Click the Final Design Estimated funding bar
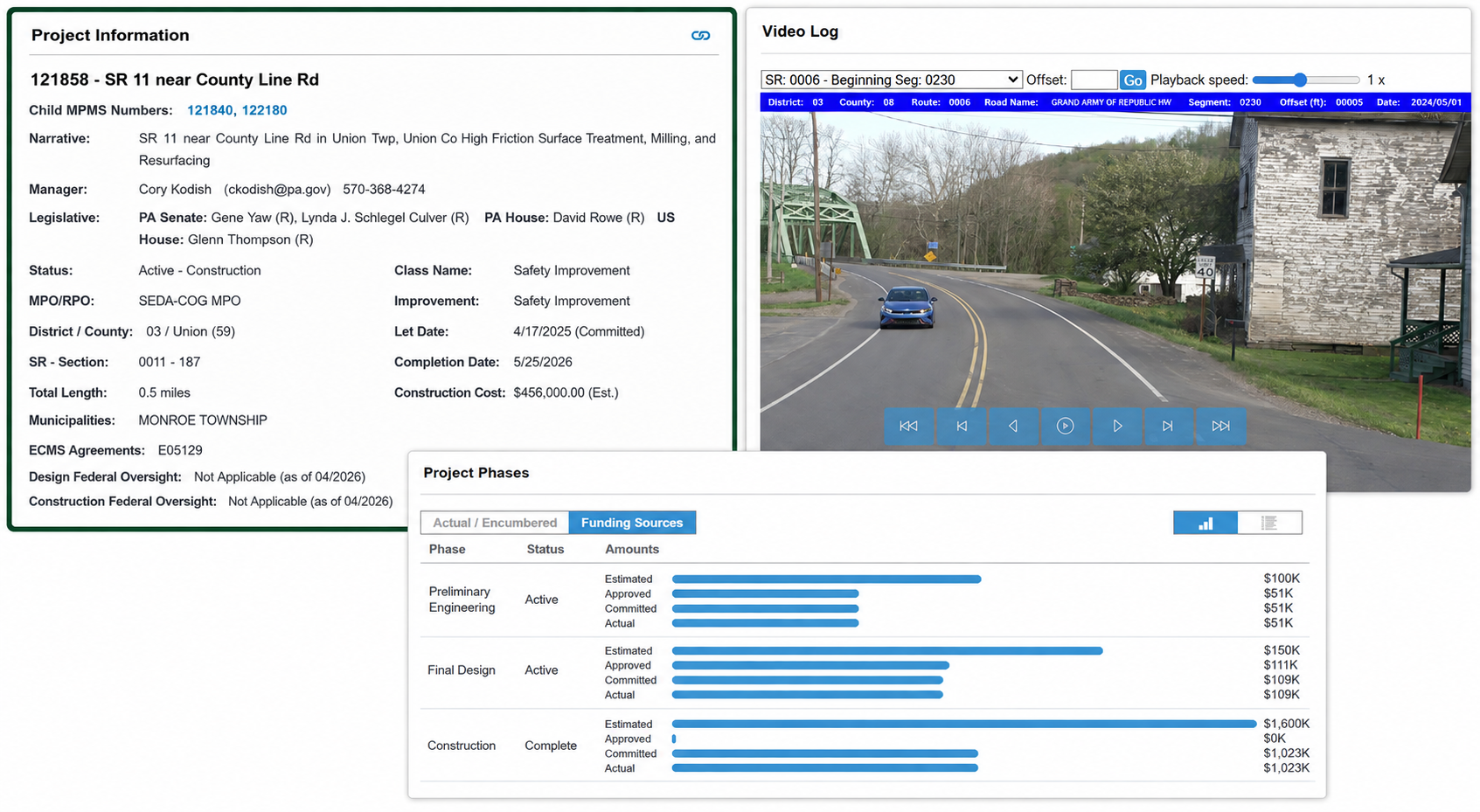Image resolution: width=1480 pixels, height=812 pixels. (887, 650)
